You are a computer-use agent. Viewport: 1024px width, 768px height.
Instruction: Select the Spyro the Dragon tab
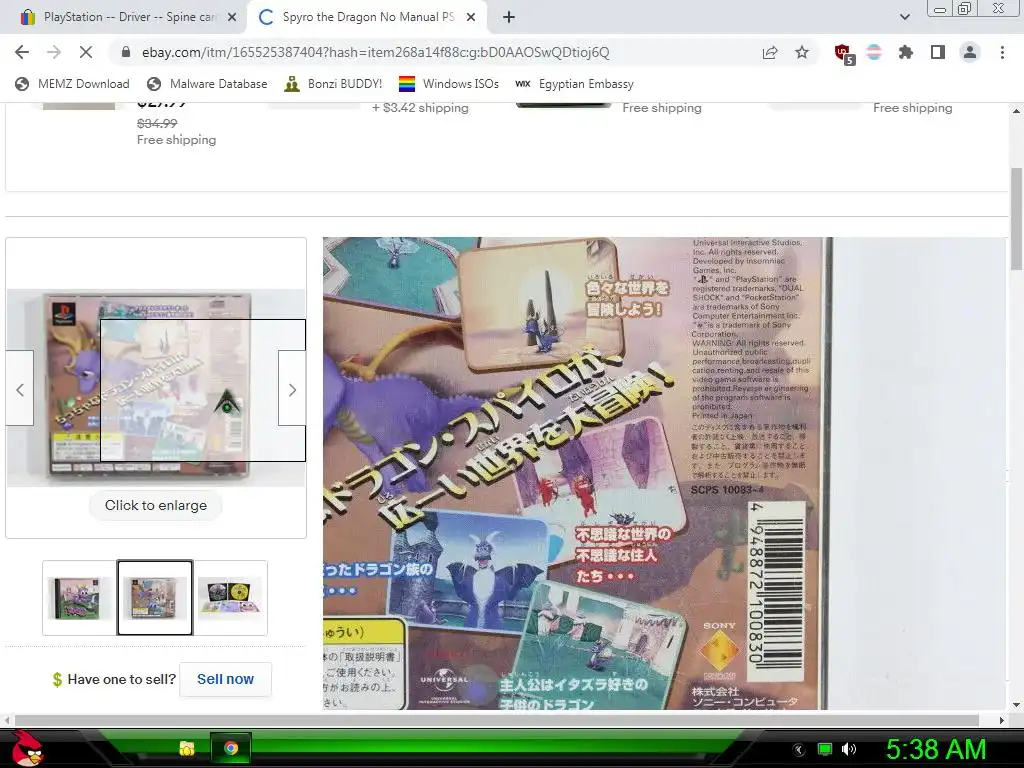tap(366, 17)
